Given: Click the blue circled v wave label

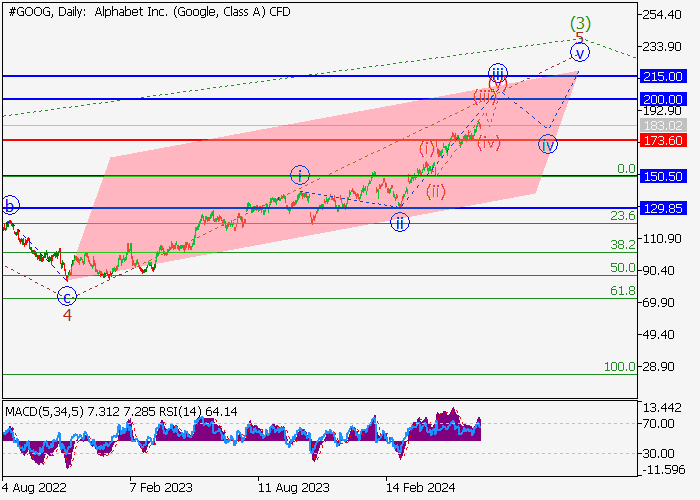Looking at the screenshot, I should (x=580, y=54).
